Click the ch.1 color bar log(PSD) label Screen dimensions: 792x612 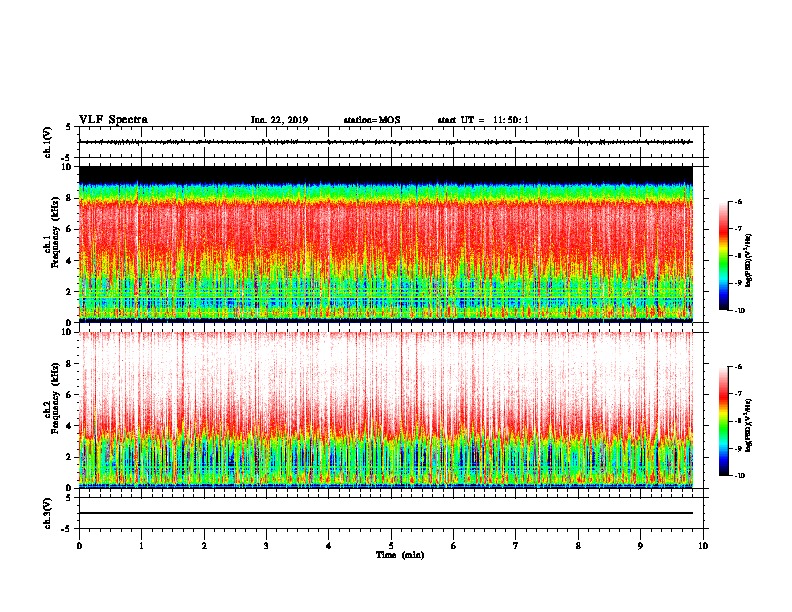(x=749, y=260)
